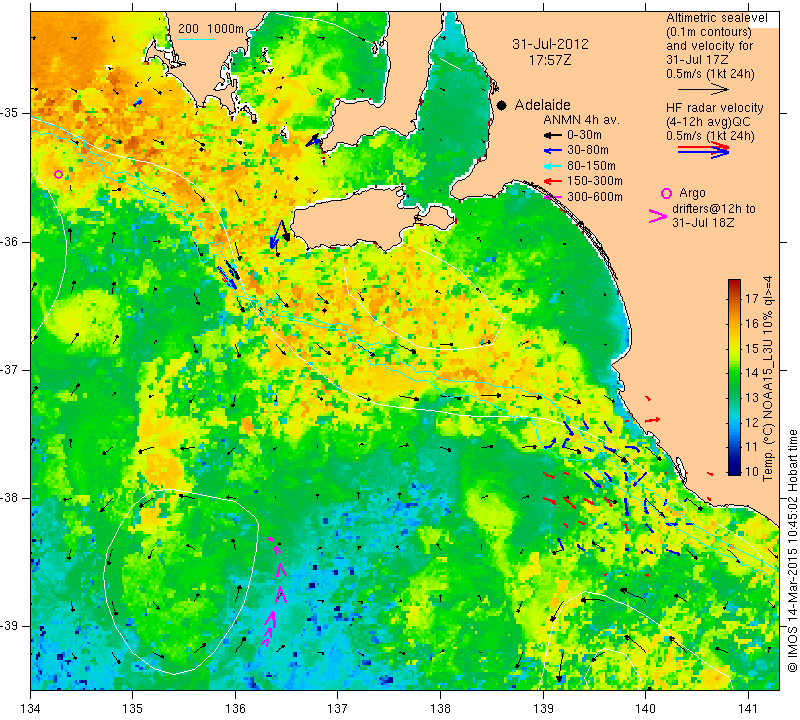Click the 136 longitude axis label
The width and height of the screenshot is (800, 720).
pos(235,709)
